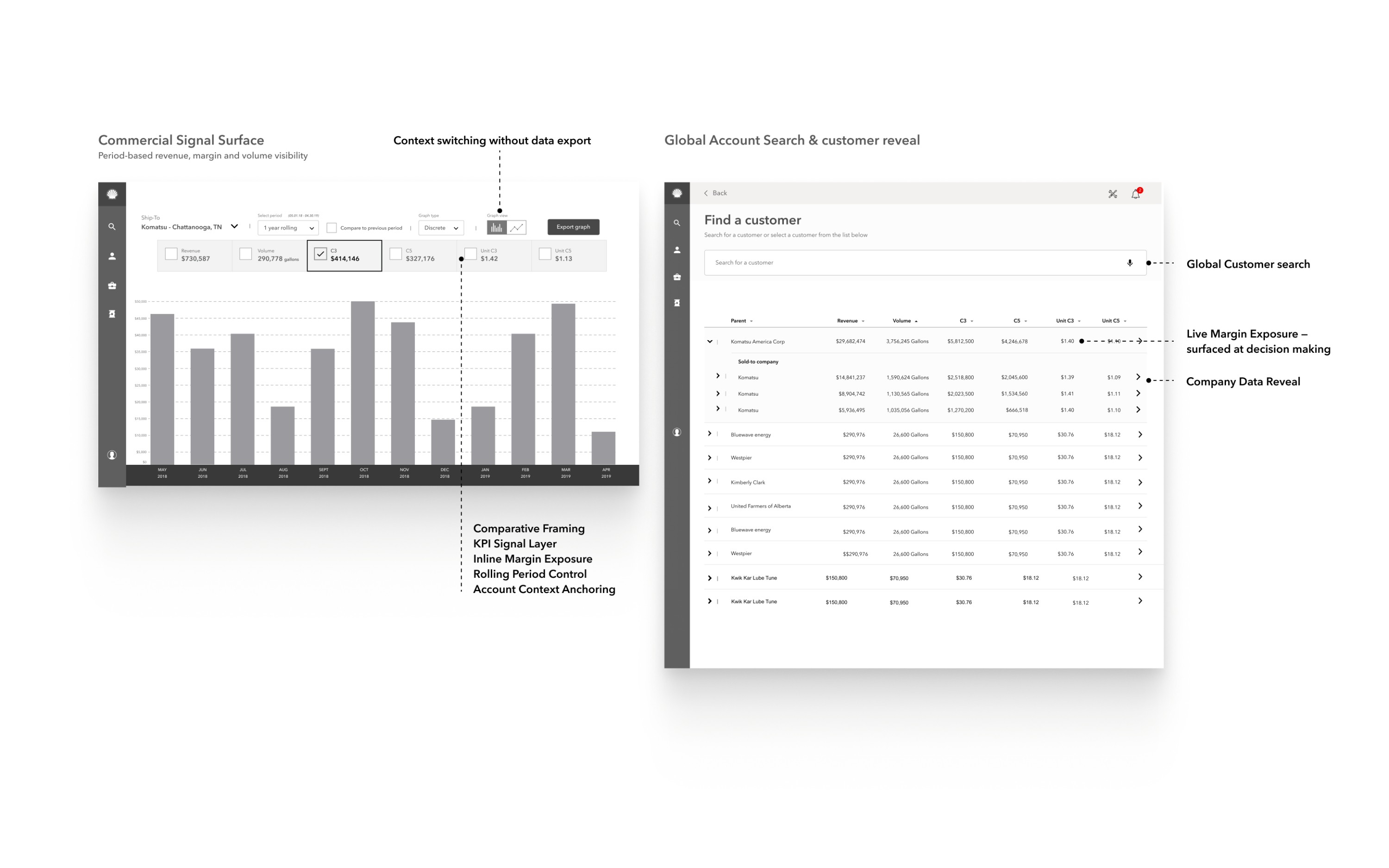Switch graph view to bar chart
The height and width of the screenshot is (868, 1389).
coord(496,228)
